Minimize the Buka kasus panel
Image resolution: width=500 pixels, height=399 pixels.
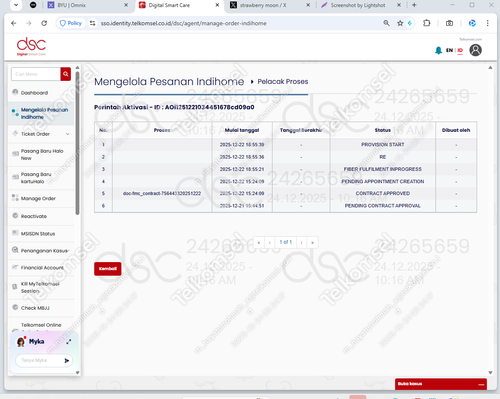point(481,384)
